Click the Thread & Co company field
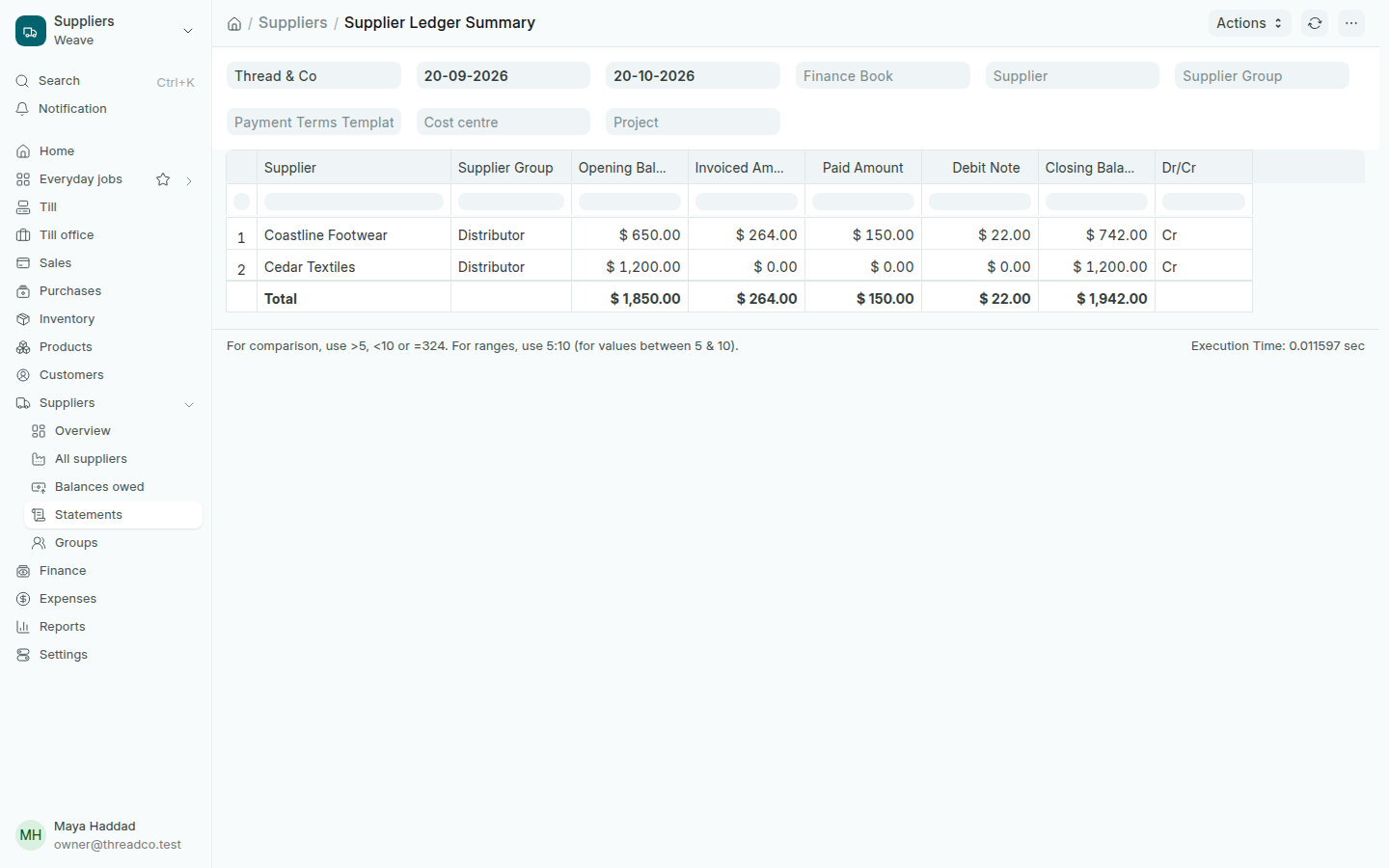Screen dimensions: 1389x868 pyautogui.click(x=313, y=76)
